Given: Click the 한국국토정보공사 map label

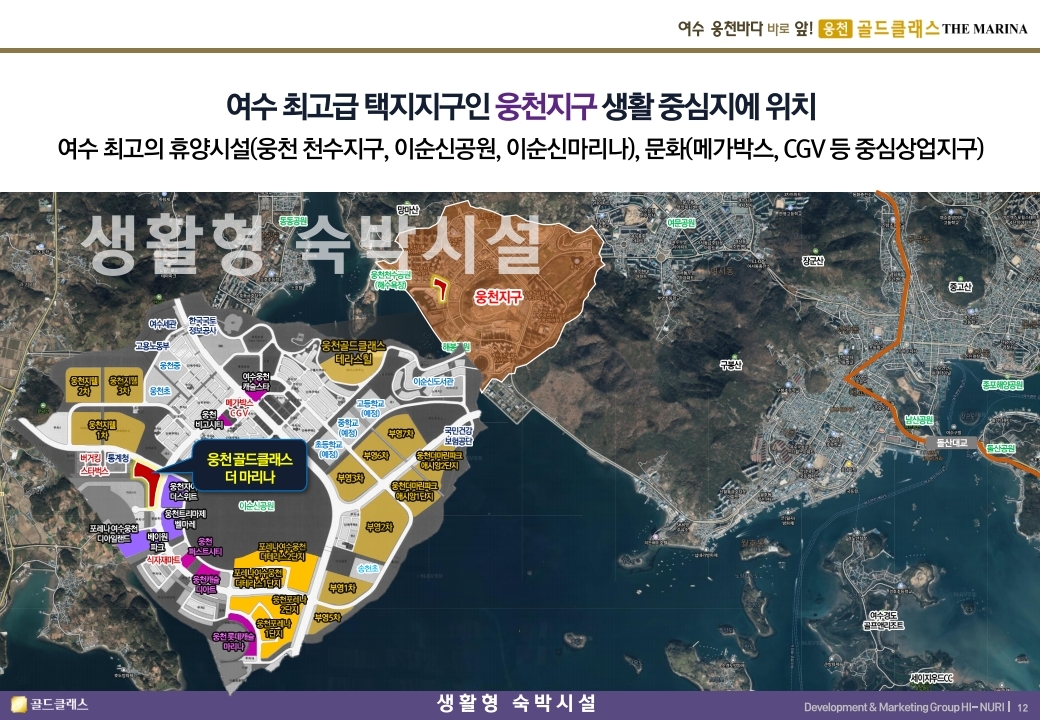Looking at the screenshot, I should coord(203,325).
